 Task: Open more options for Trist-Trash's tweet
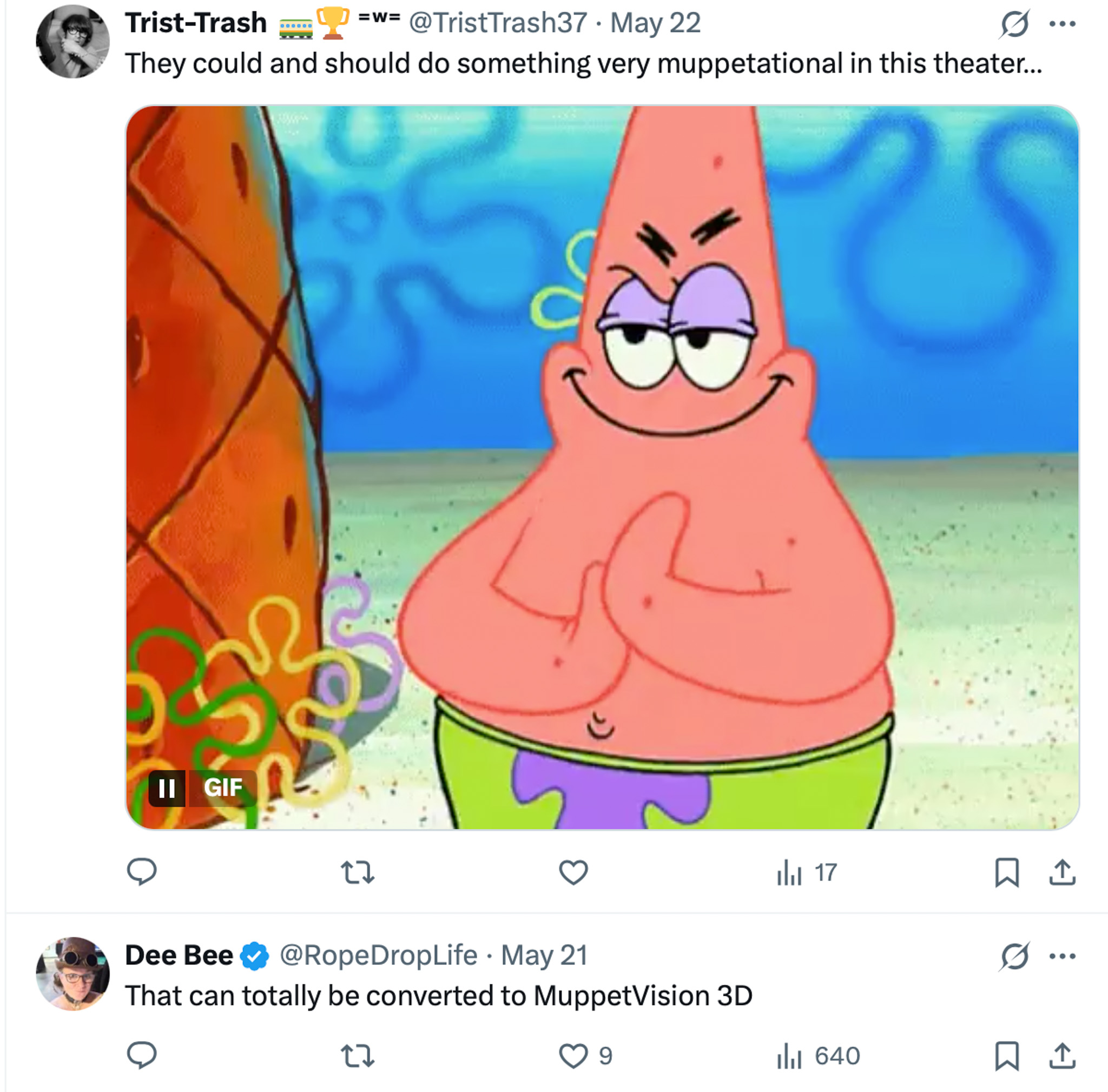click(x=1062, y=24)
